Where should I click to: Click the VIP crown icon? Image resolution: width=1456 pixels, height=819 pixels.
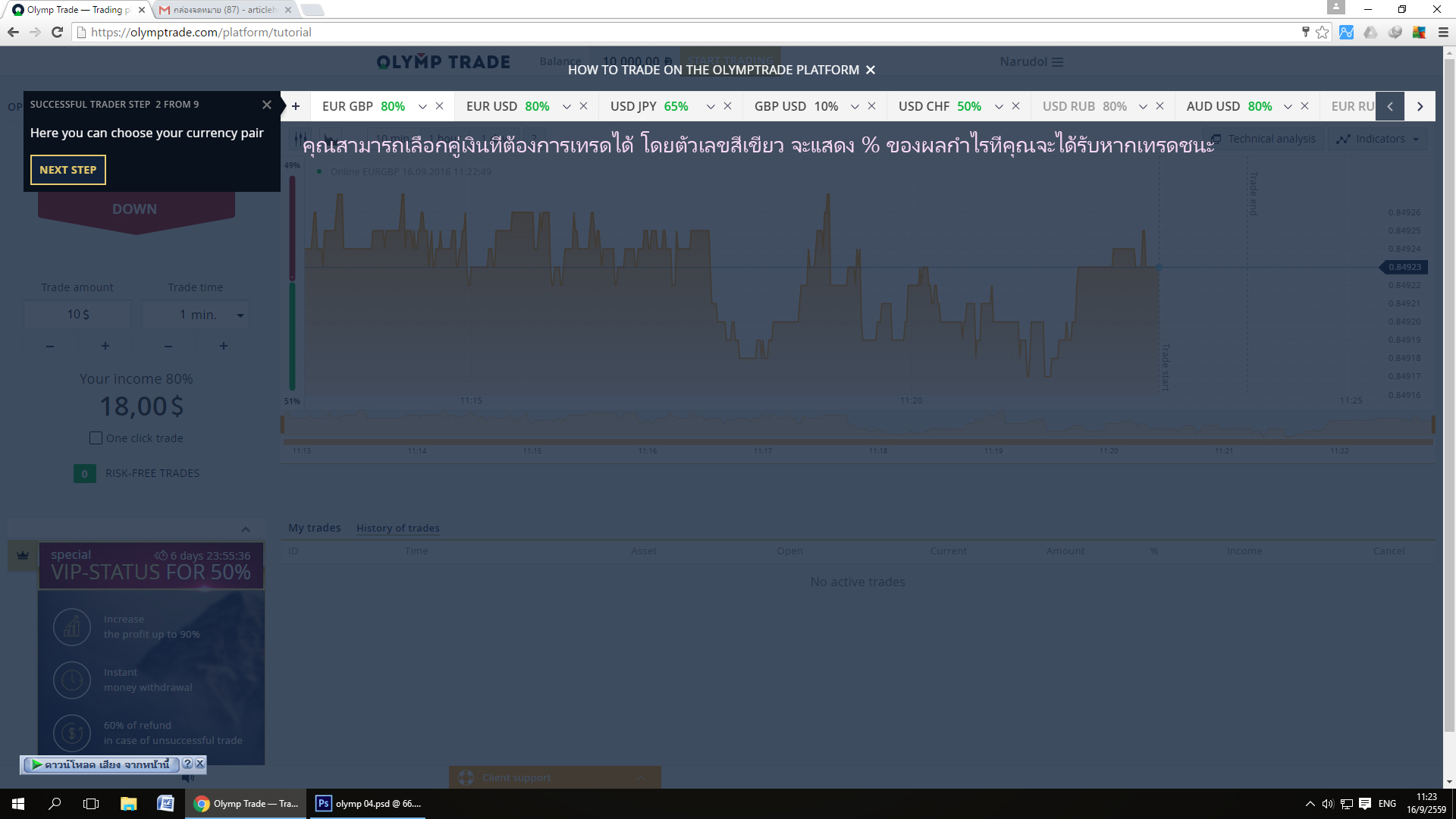click(x=23, y=555)
